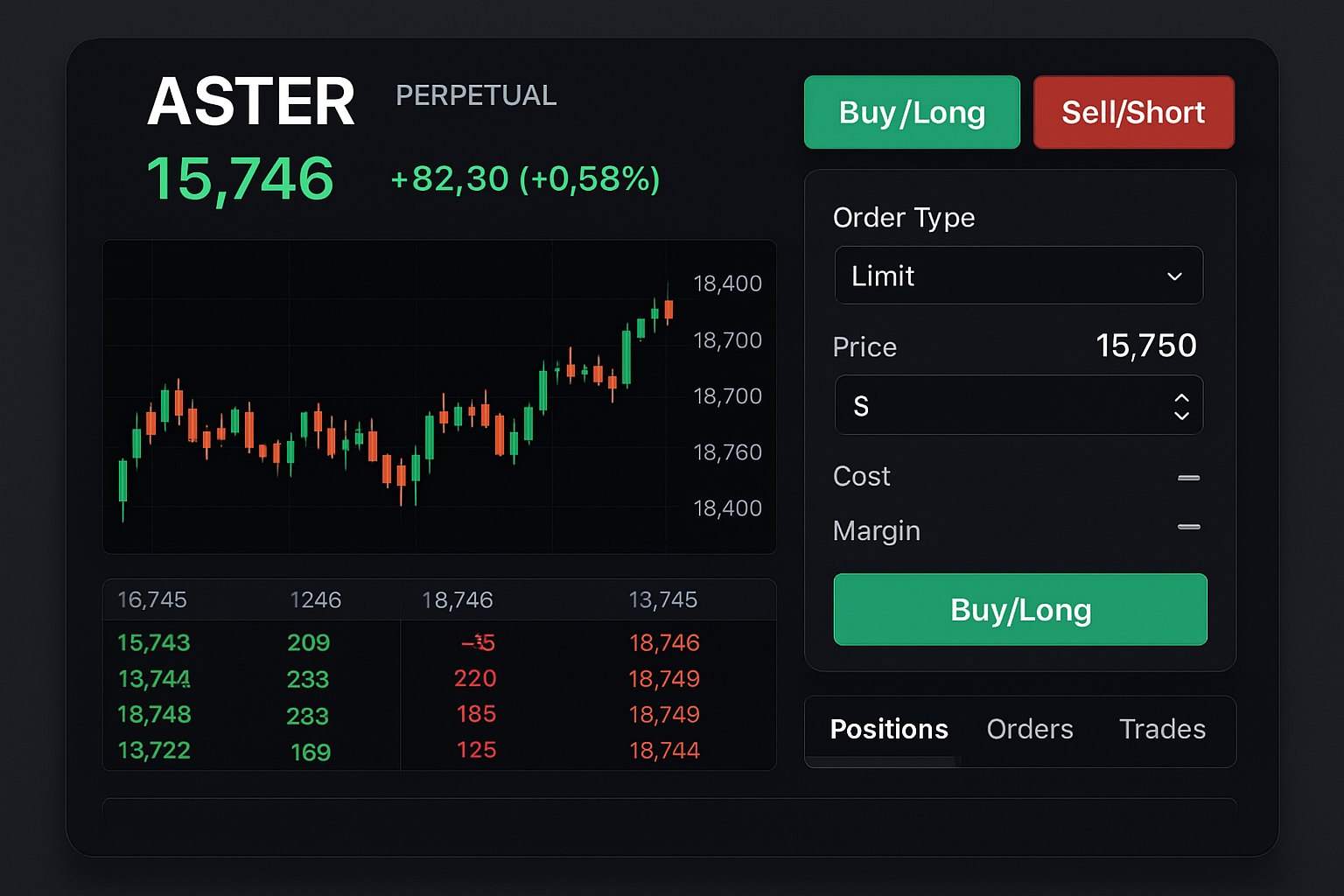The image size is (1344, 896).
Task: Adjust the Cost slider control
Action: tap(1188, 478)
